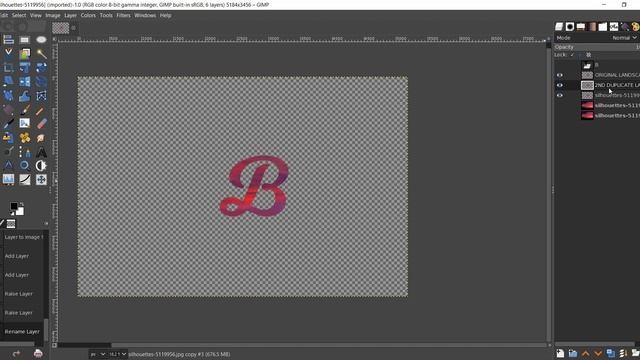This screenshot has width=640, height=360.
Task: Open the zoom percentage dropdown
Action: point(118,354)
